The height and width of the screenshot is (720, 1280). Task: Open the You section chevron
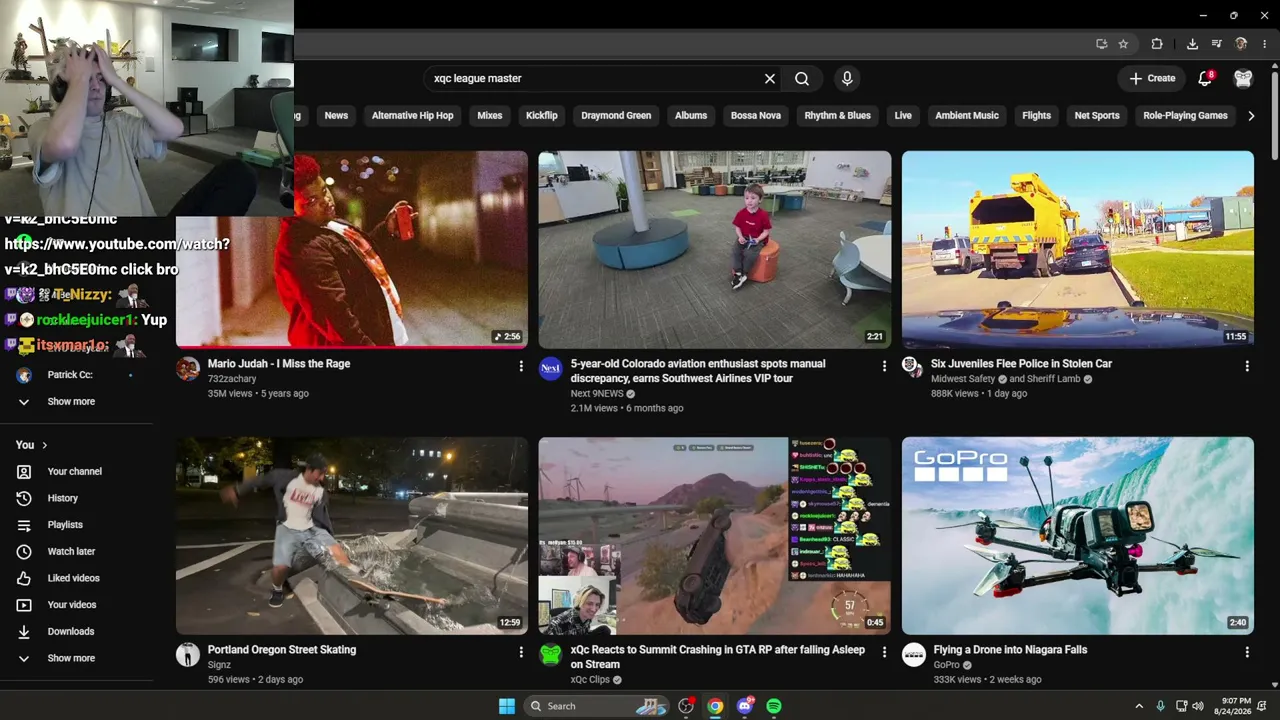click(44, 445)
